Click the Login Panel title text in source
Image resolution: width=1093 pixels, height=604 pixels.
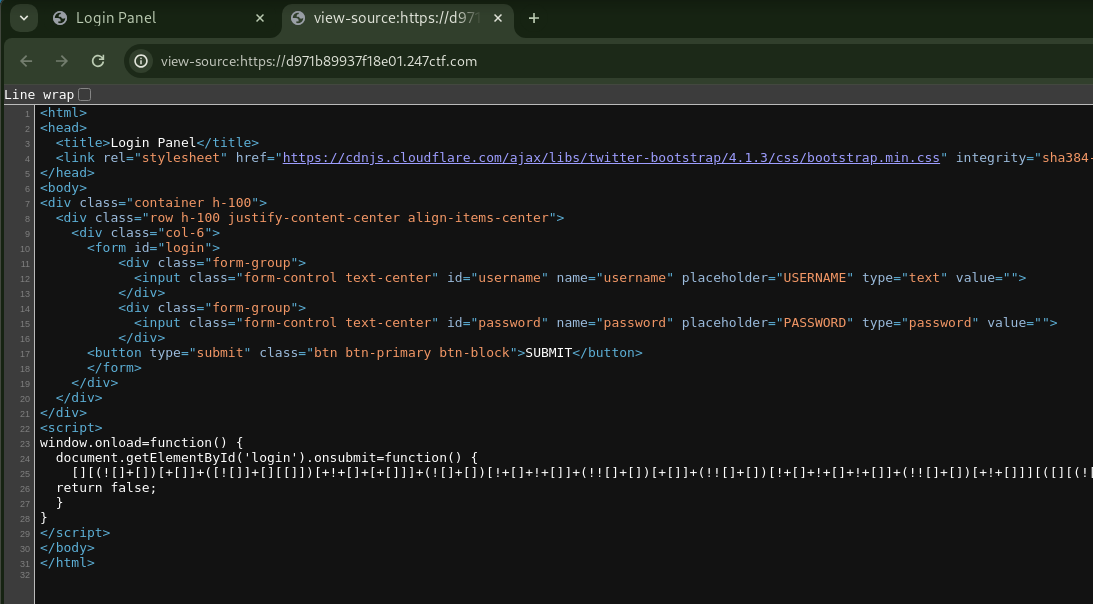pos(153,142)
